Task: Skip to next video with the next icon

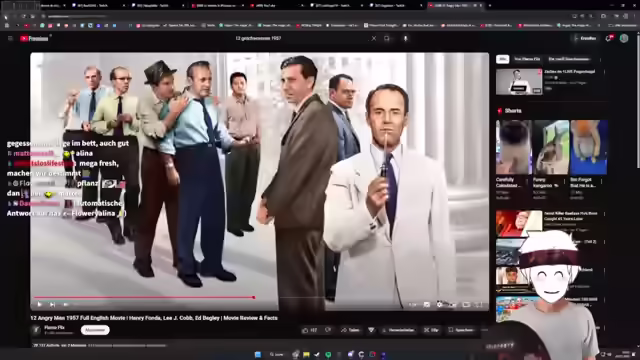Action: point(52,304)
